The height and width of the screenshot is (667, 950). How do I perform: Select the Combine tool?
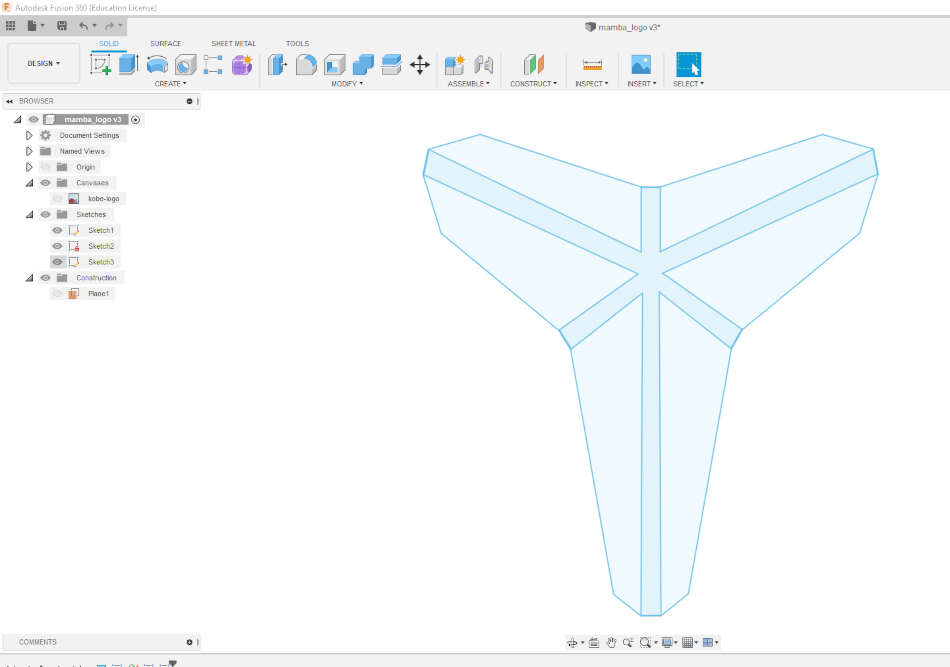[363, 65]
